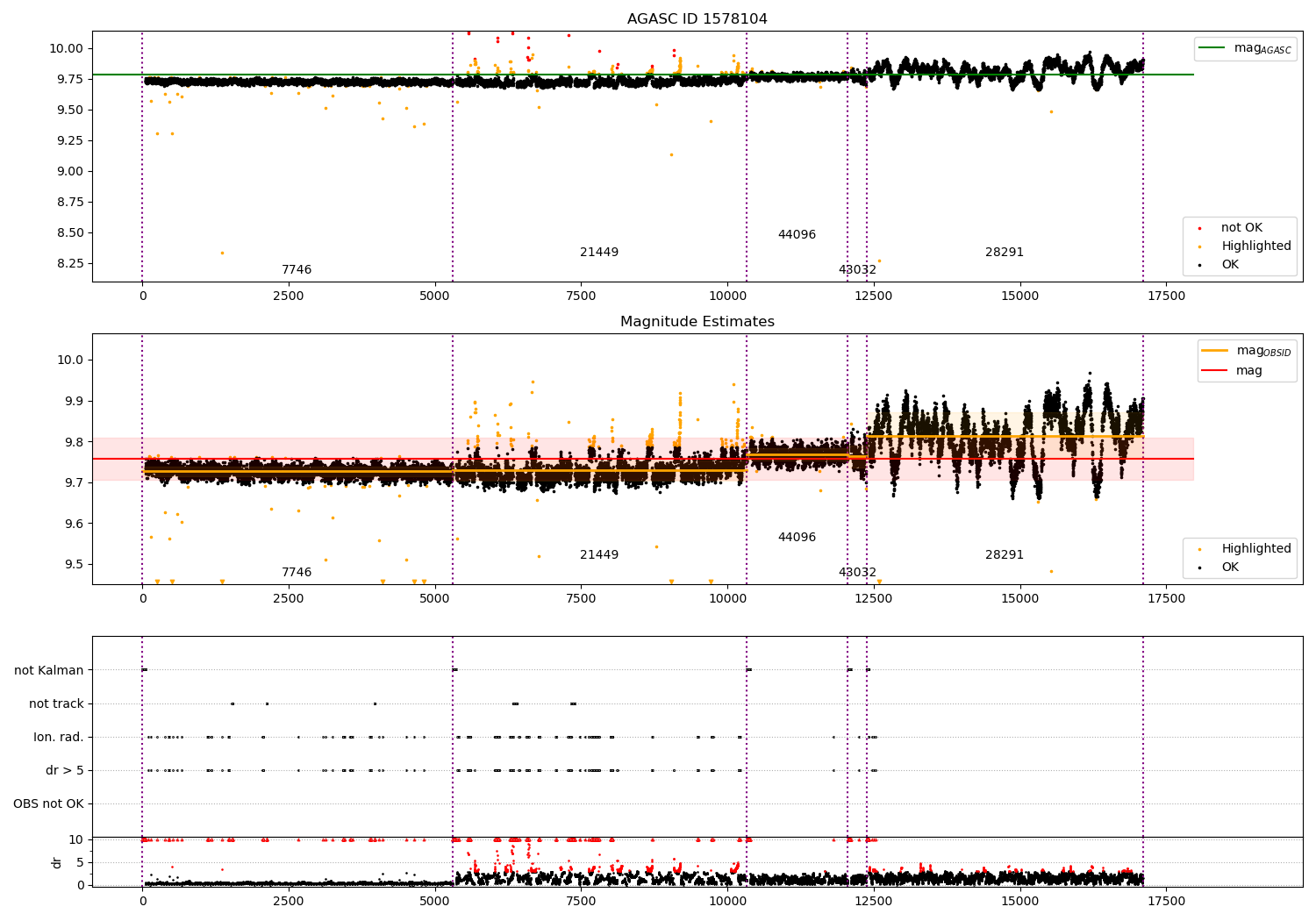1316x921 pixels.
Task: Select the "not track" axis label
Action: pyautogui.click(x=56, y=704)
